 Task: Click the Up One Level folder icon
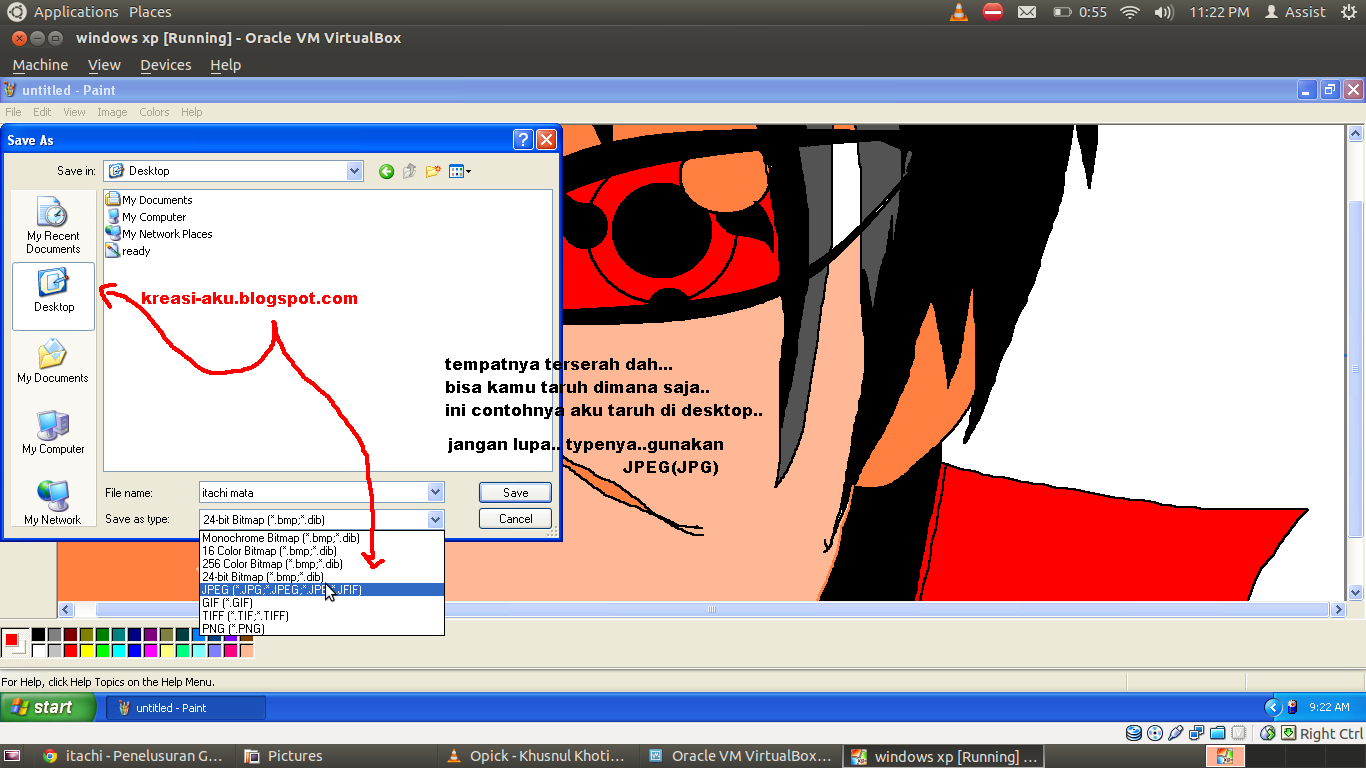(x=409, y=171)
